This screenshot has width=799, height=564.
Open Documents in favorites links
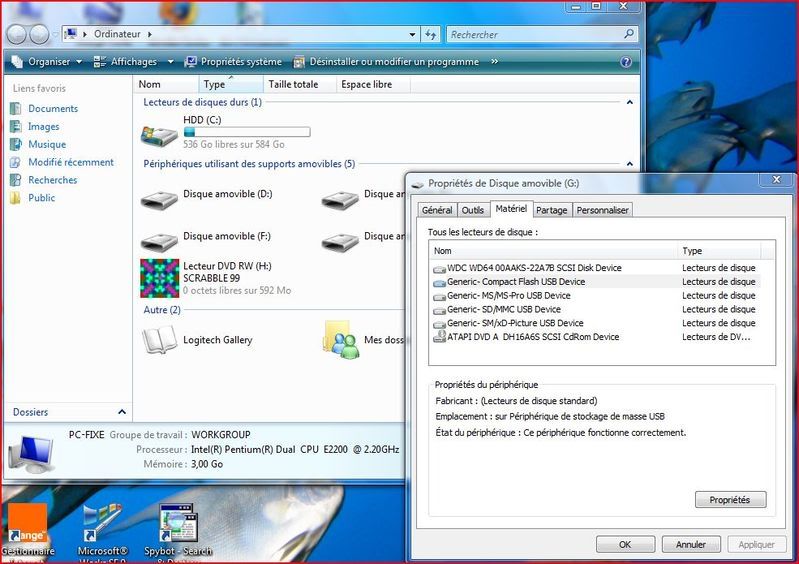[53, 109]
